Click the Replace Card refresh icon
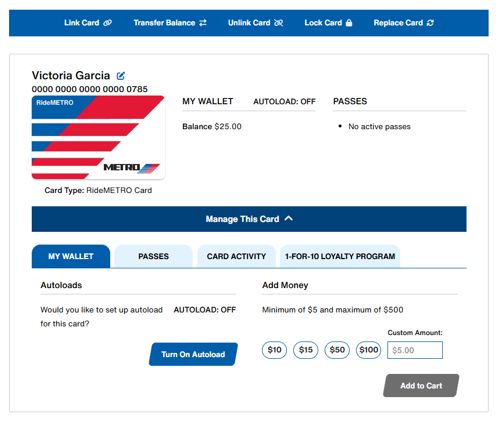The width and height of the screenshot is (500, 424). [x=430, y=23]
